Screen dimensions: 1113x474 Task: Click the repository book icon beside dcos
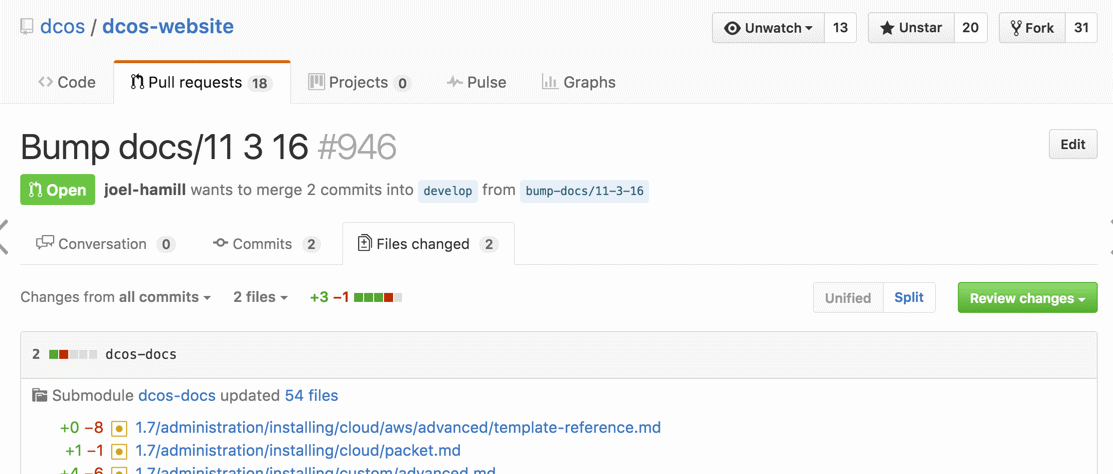pos(26,27)
